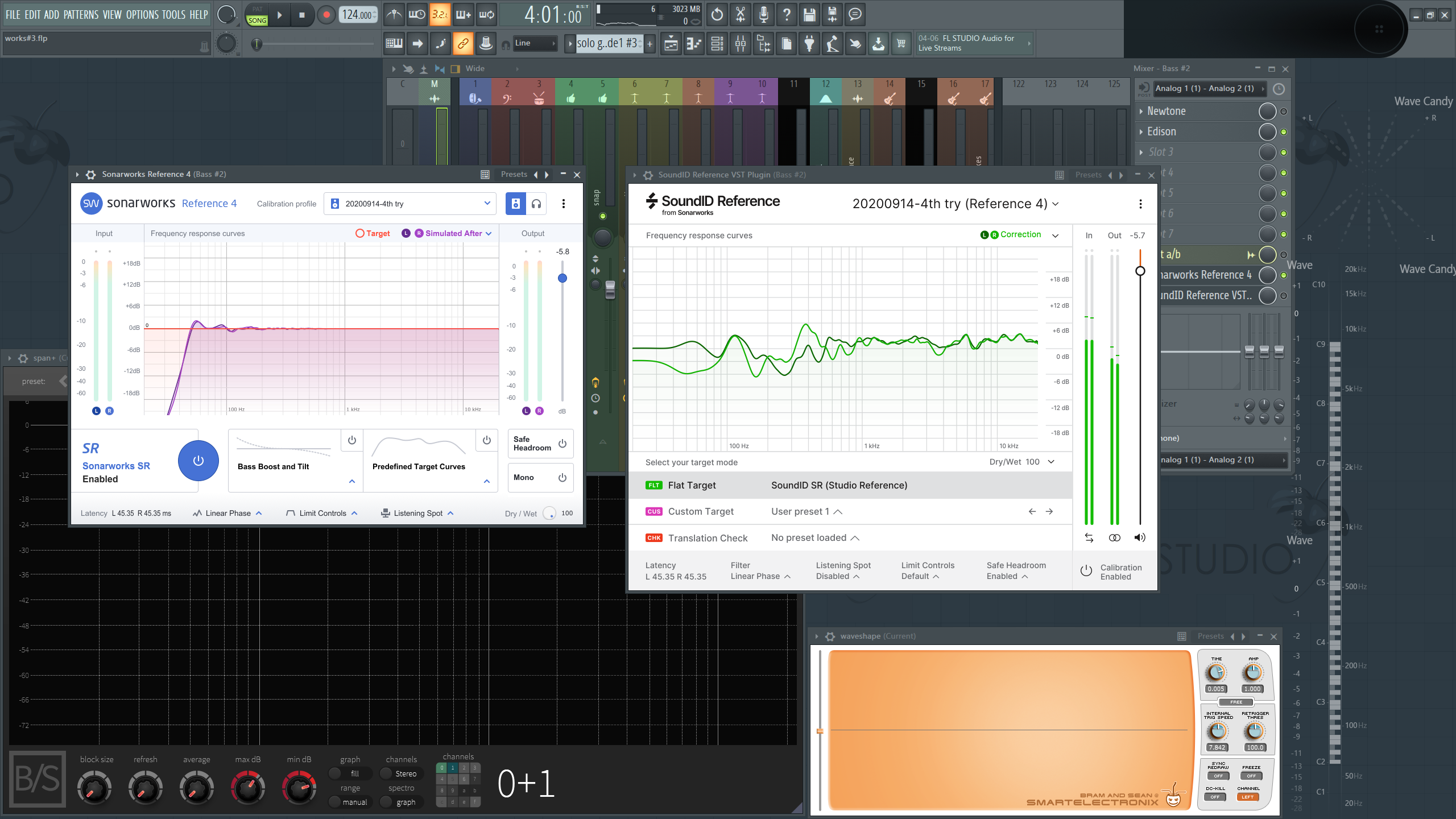This screenshot has width=1456, height=819.
Task: Expand the Linear Phase filter option
Action: coord(227,513)
